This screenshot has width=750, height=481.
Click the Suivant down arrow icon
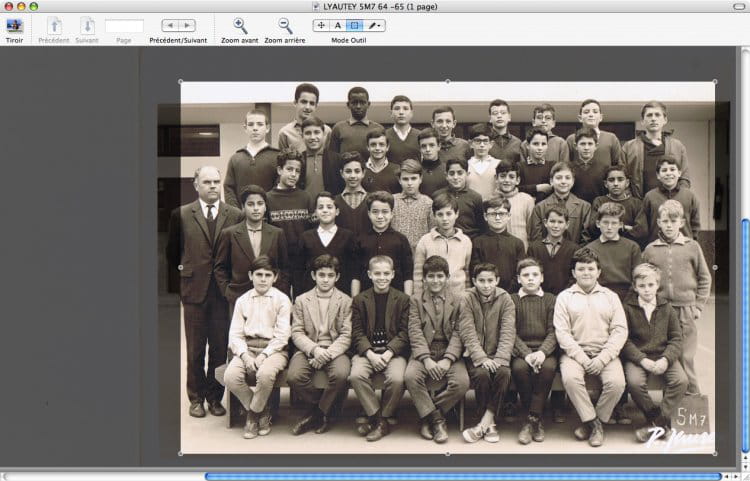[x=87, y=25]
